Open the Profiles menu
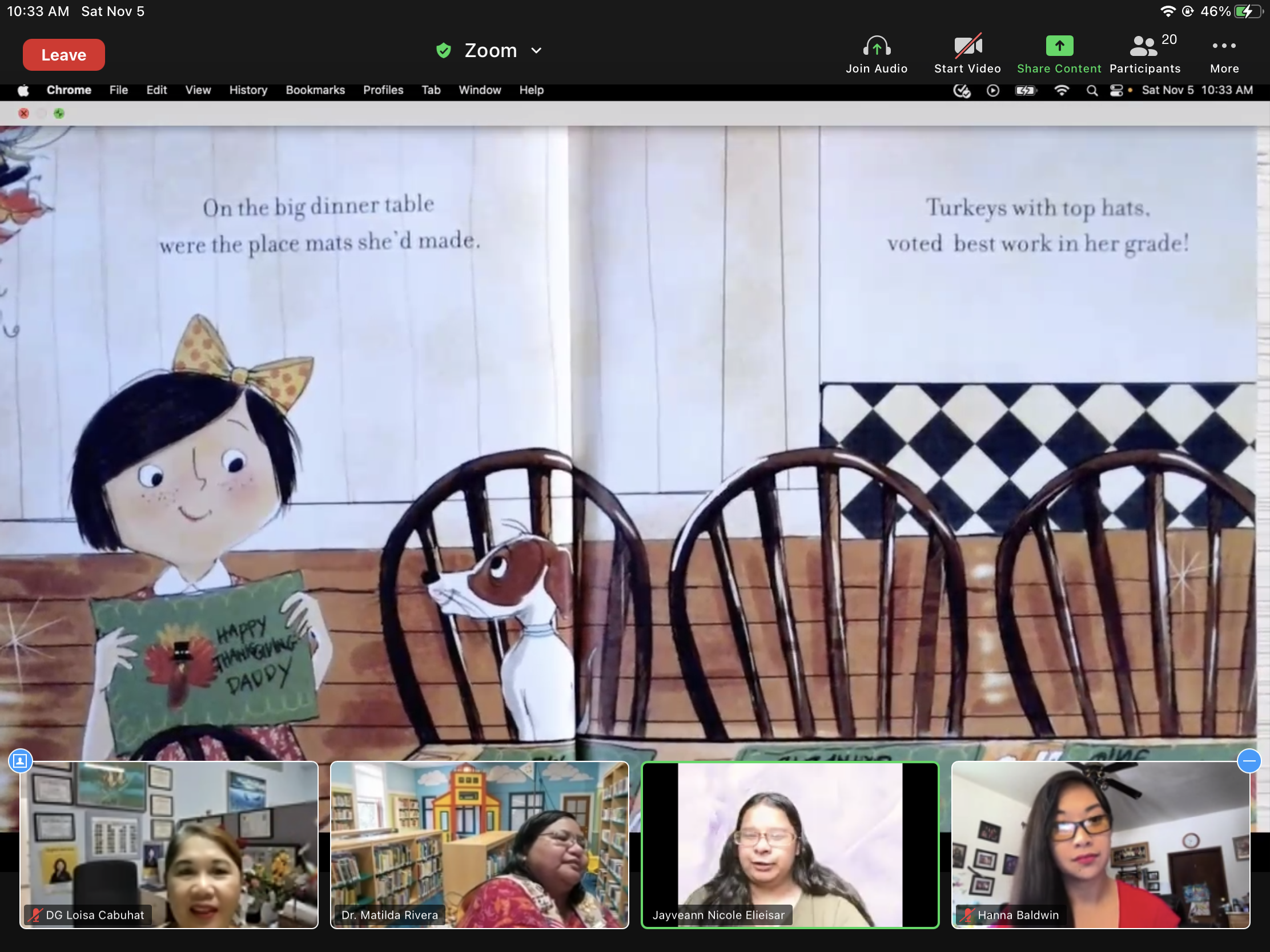The image size is (1270, 952). 383,90
